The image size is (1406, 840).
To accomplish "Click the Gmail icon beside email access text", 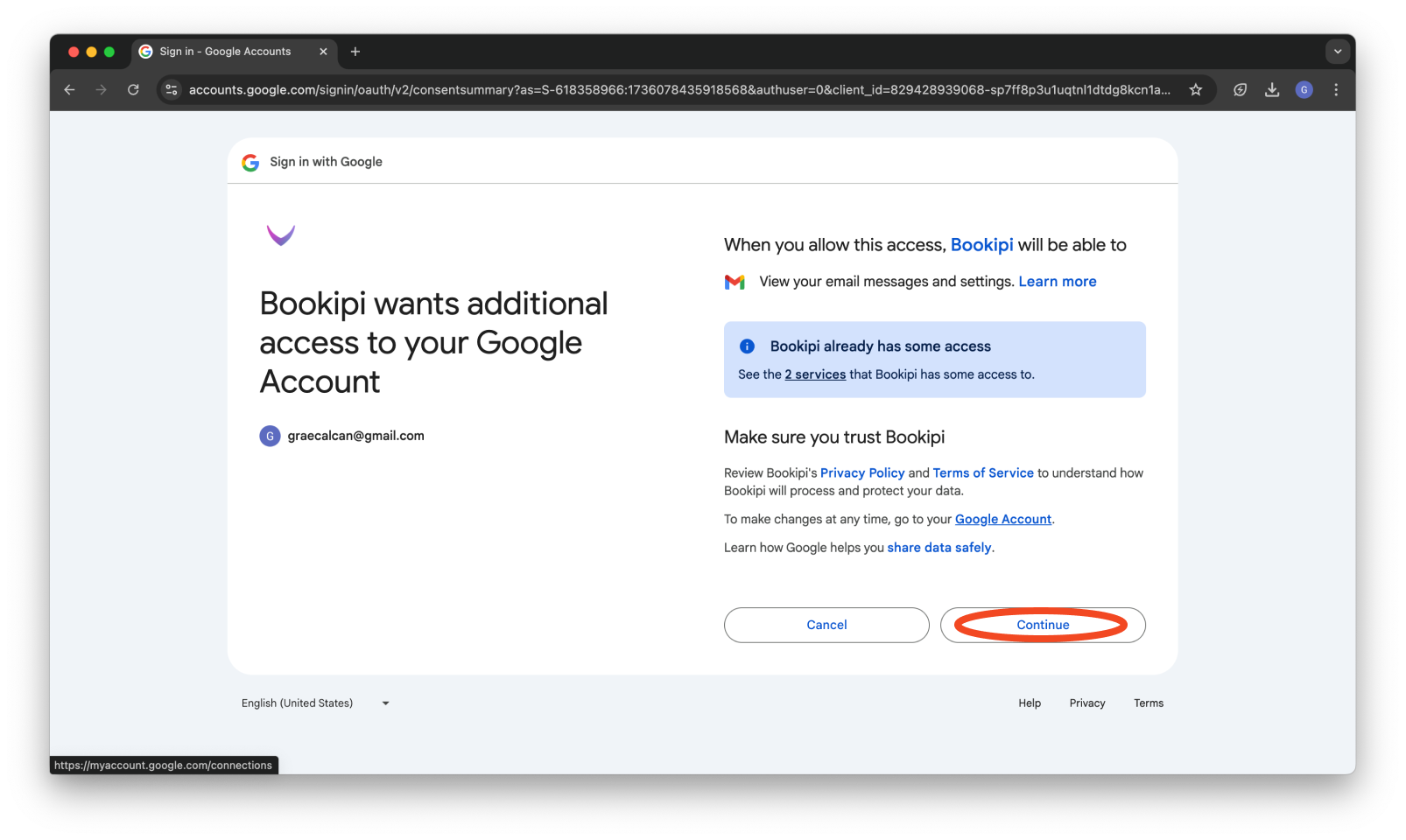I will point(735,281).
